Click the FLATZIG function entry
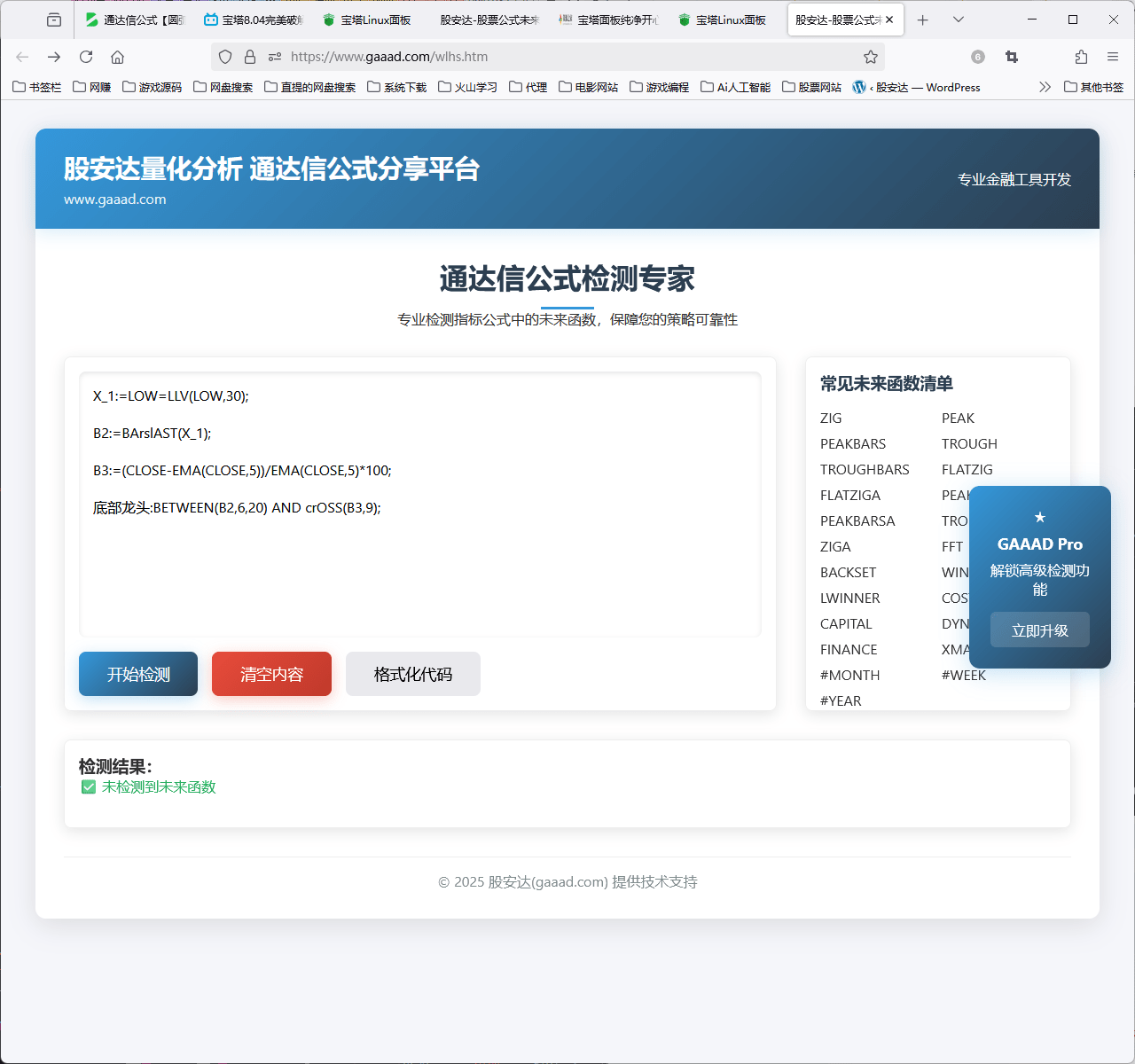1135x1064 pixels. 967,469
